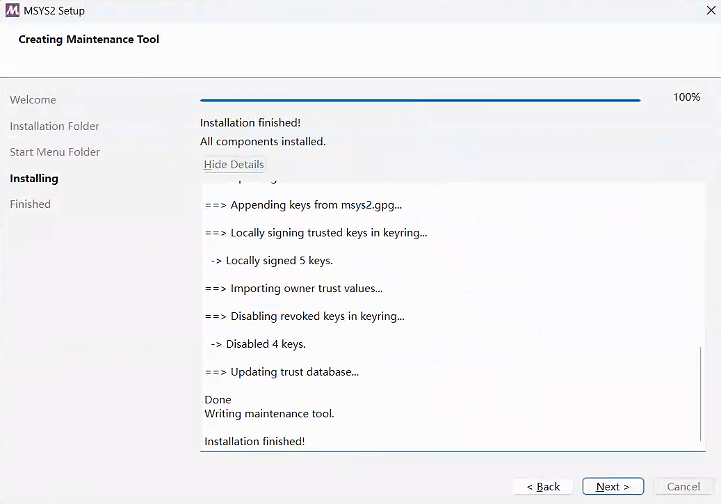The height and width of the screenshot is (504, 721).
Task: Select the Installation Folder step
Action: (54, 126)
